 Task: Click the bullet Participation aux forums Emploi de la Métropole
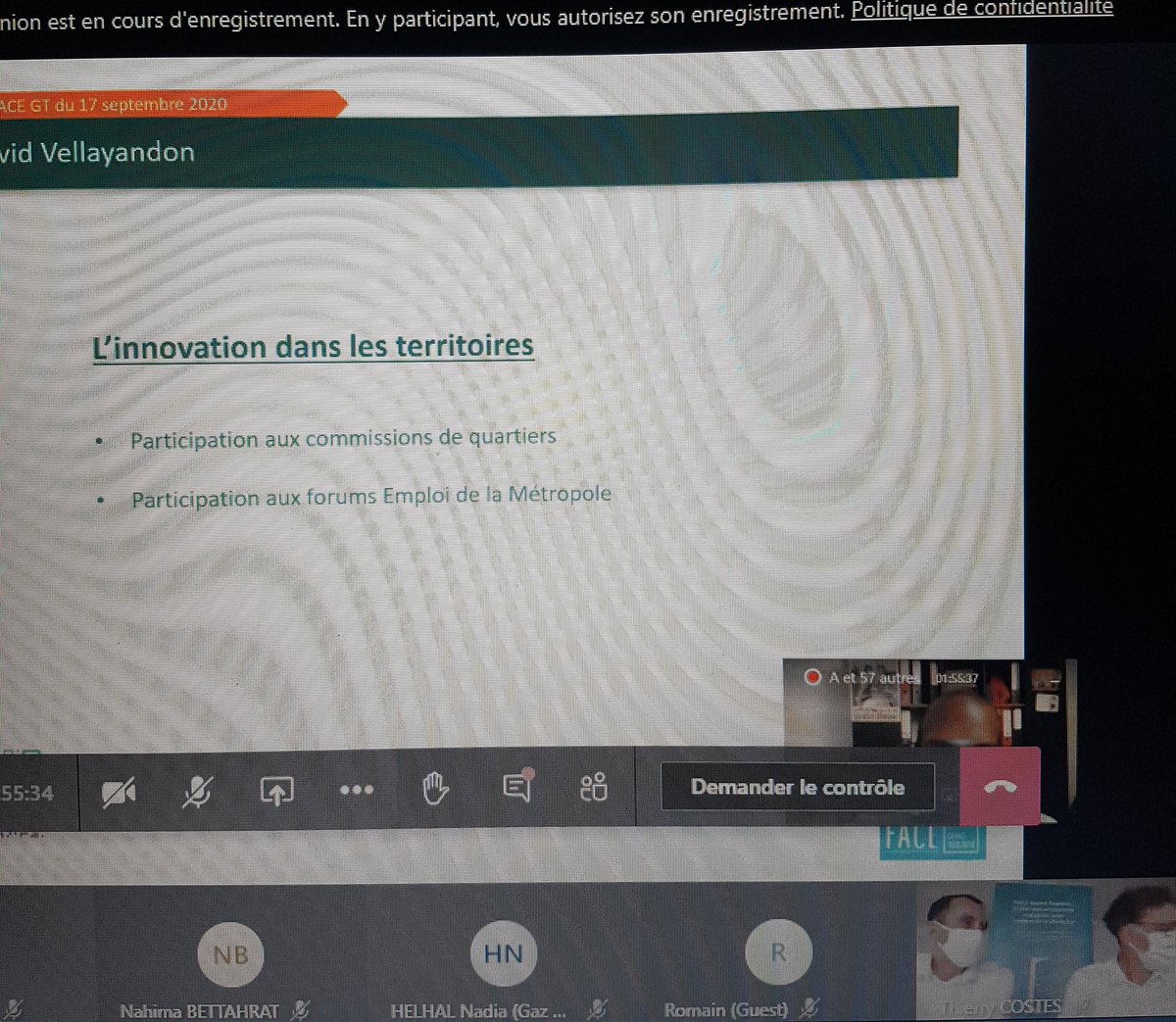coord(370,497)
